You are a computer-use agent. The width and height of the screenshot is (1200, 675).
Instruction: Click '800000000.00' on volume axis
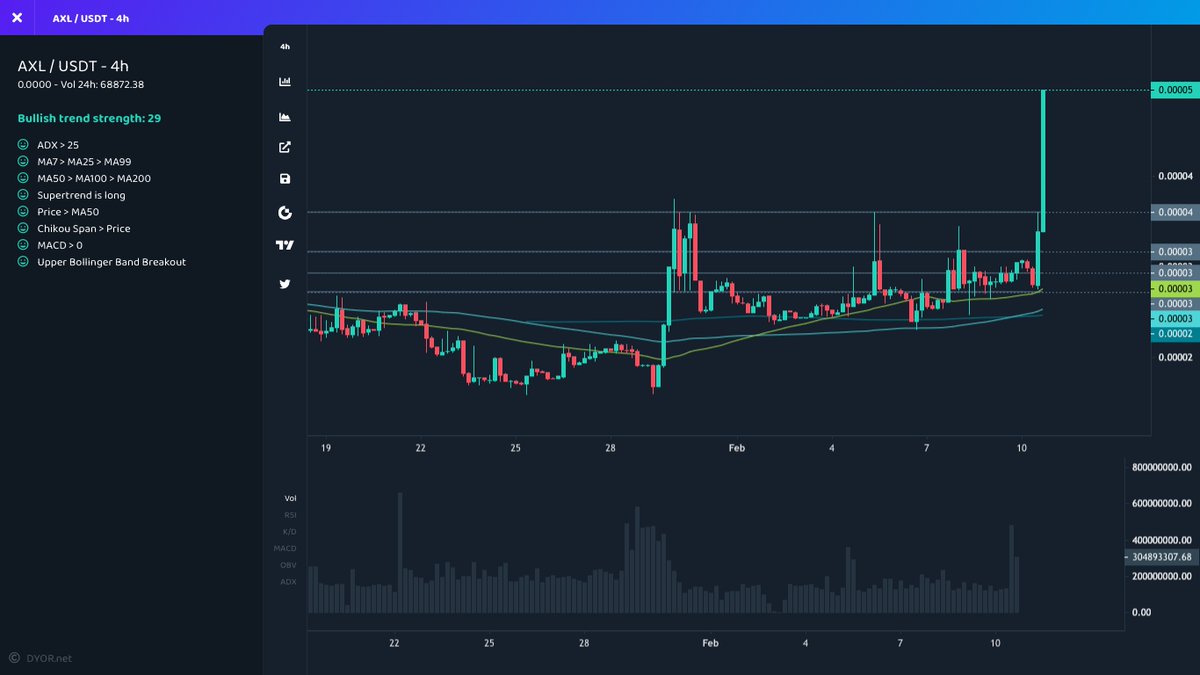coord(1162,467)
